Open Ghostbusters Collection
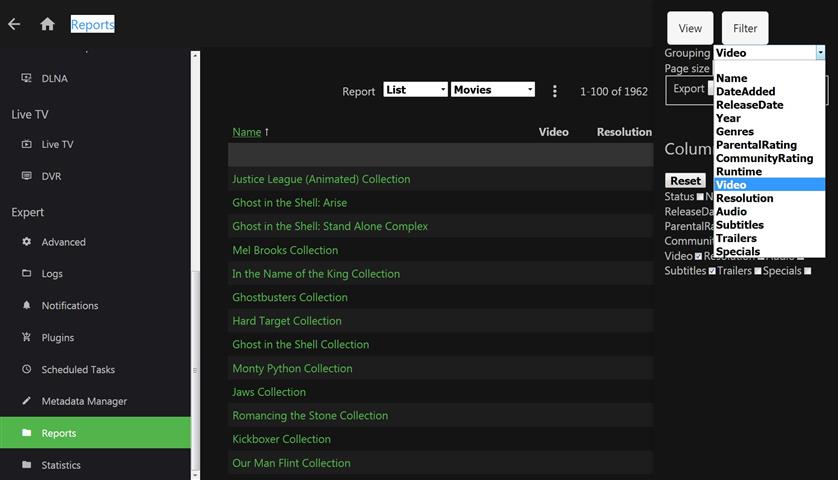Screen dimensions: 838x480 click(290, 297)
